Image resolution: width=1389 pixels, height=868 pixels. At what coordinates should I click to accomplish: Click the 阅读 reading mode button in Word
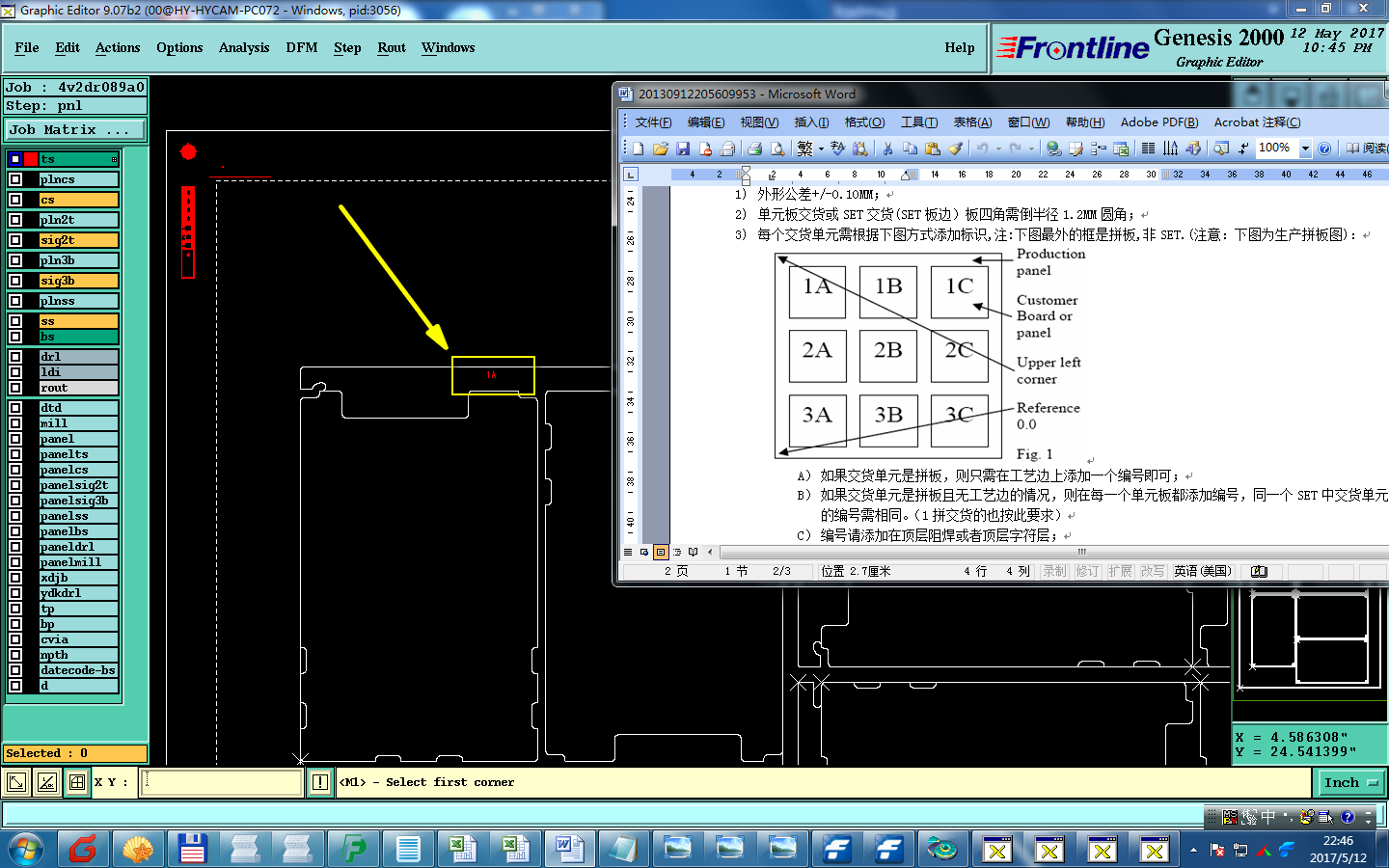click(1366, 149)
